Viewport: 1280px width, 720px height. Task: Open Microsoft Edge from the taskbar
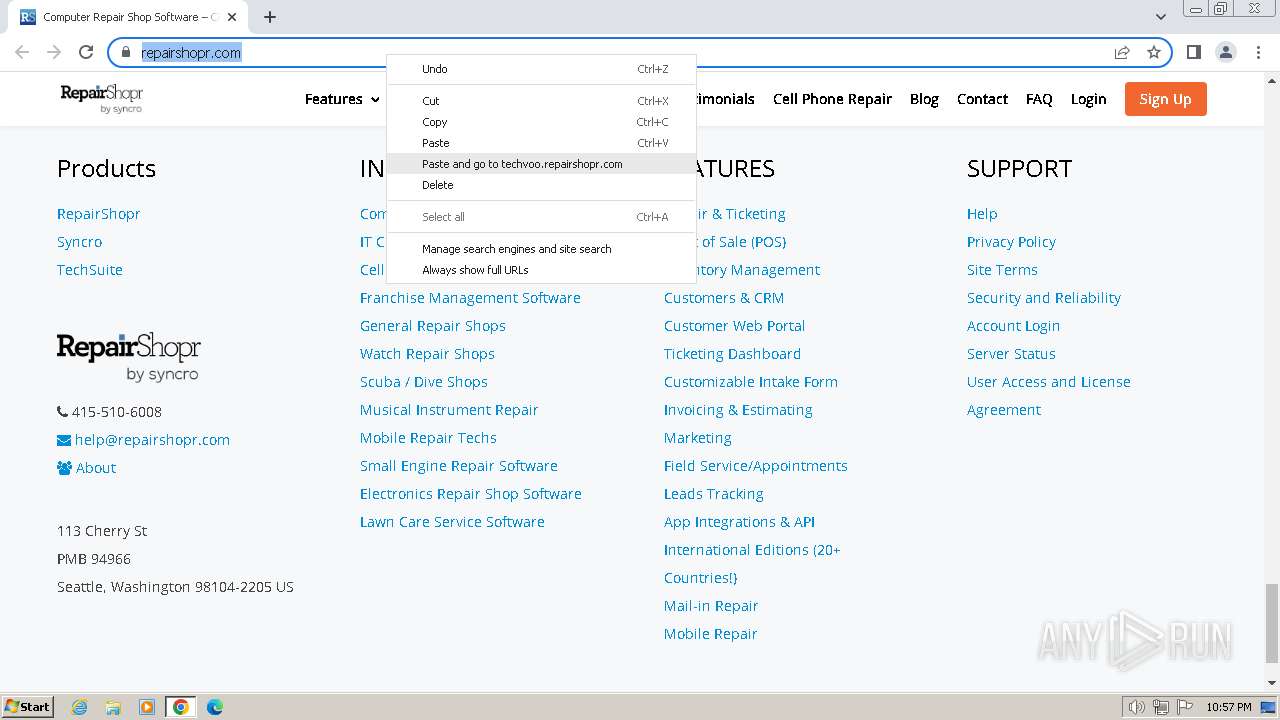(x=215, y=707)
